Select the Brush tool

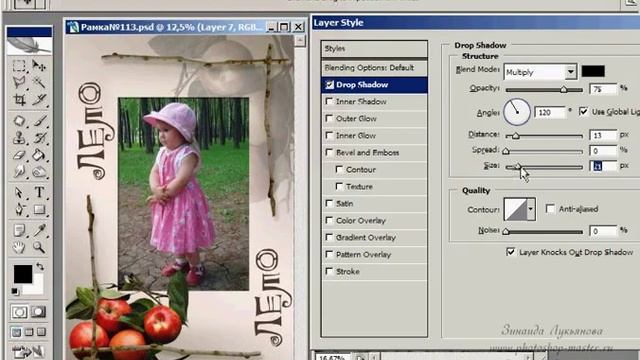point(39,121)
